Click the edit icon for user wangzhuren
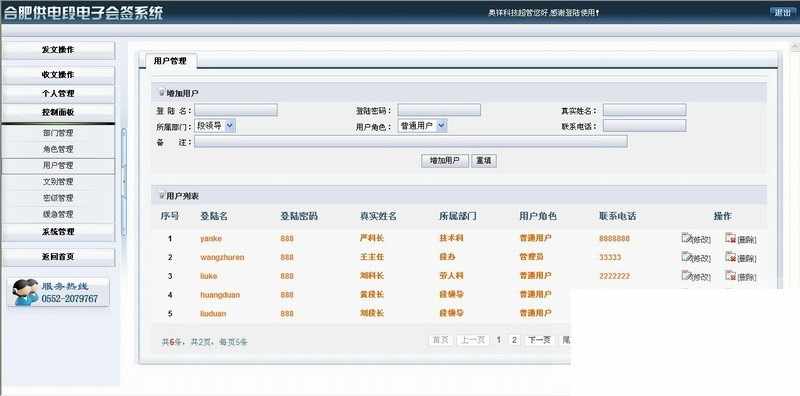The width and height of the screenshot is (800, 396). click(x=686, y=257)
